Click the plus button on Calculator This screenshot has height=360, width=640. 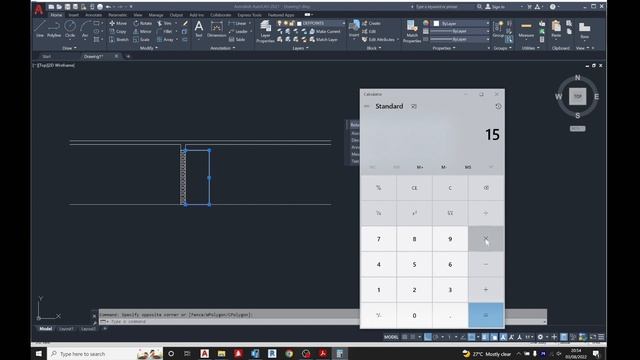pos(486,290)
